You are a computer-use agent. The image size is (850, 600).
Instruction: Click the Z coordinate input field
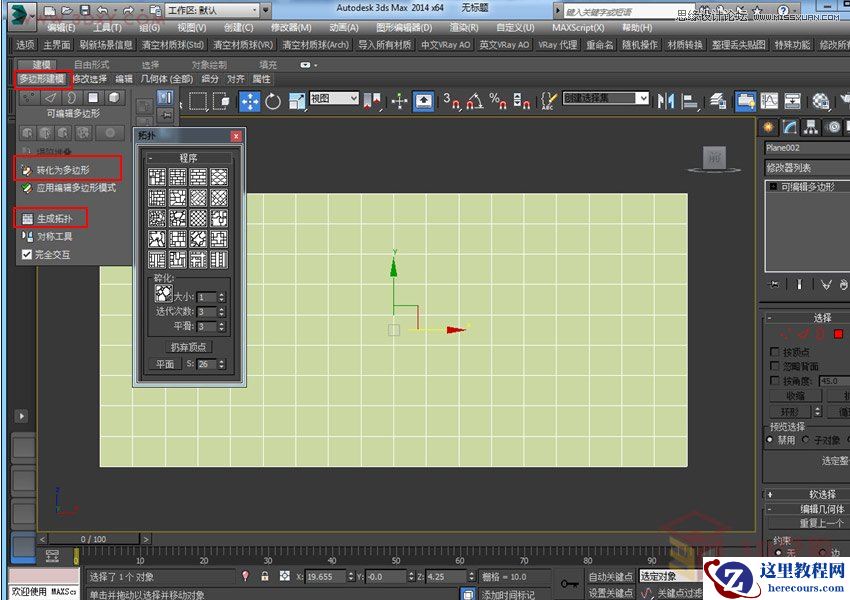[446, 576]
